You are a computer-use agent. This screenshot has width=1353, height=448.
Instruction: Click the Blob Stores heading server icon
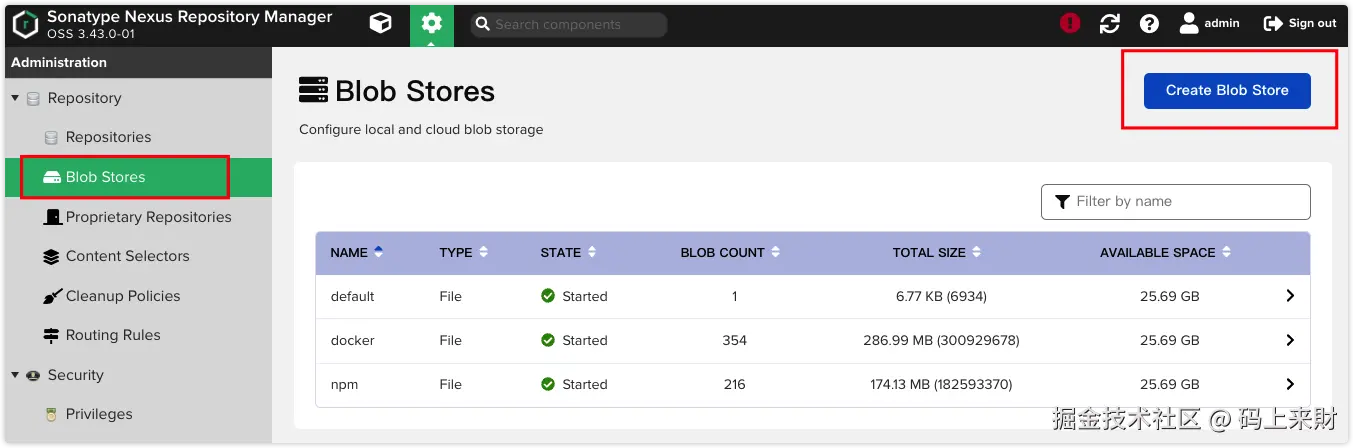click(314, 90)
